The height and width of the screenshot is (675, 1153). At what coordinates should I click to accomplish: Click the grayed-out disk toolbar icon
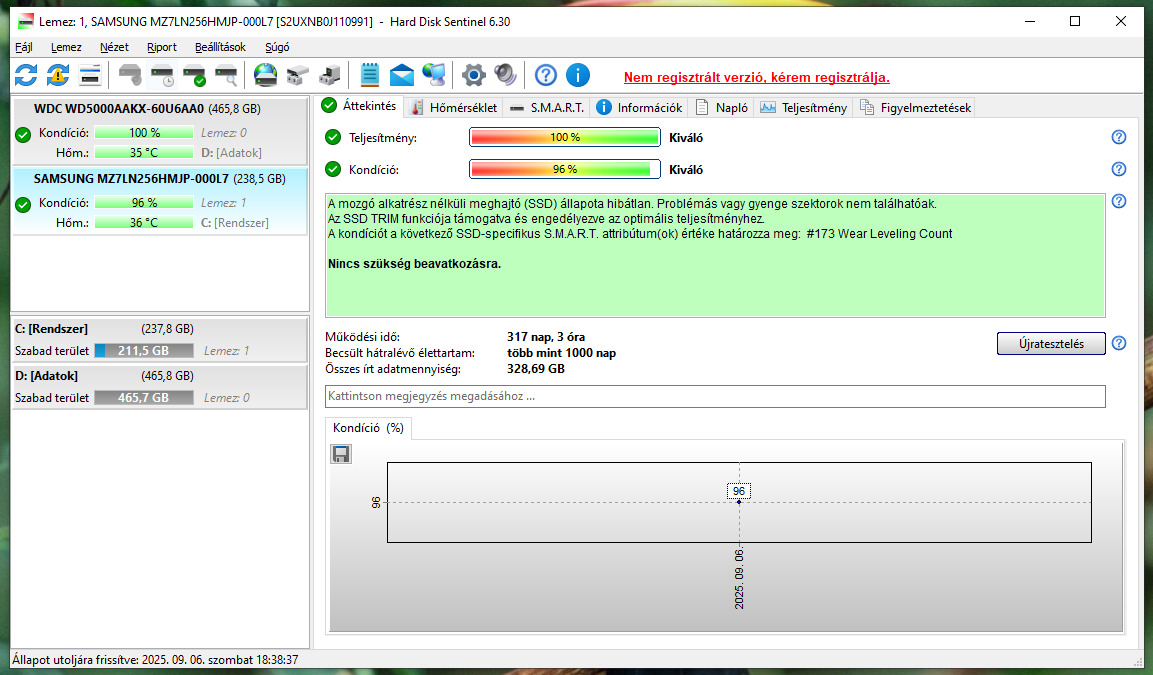pos(130,75)
